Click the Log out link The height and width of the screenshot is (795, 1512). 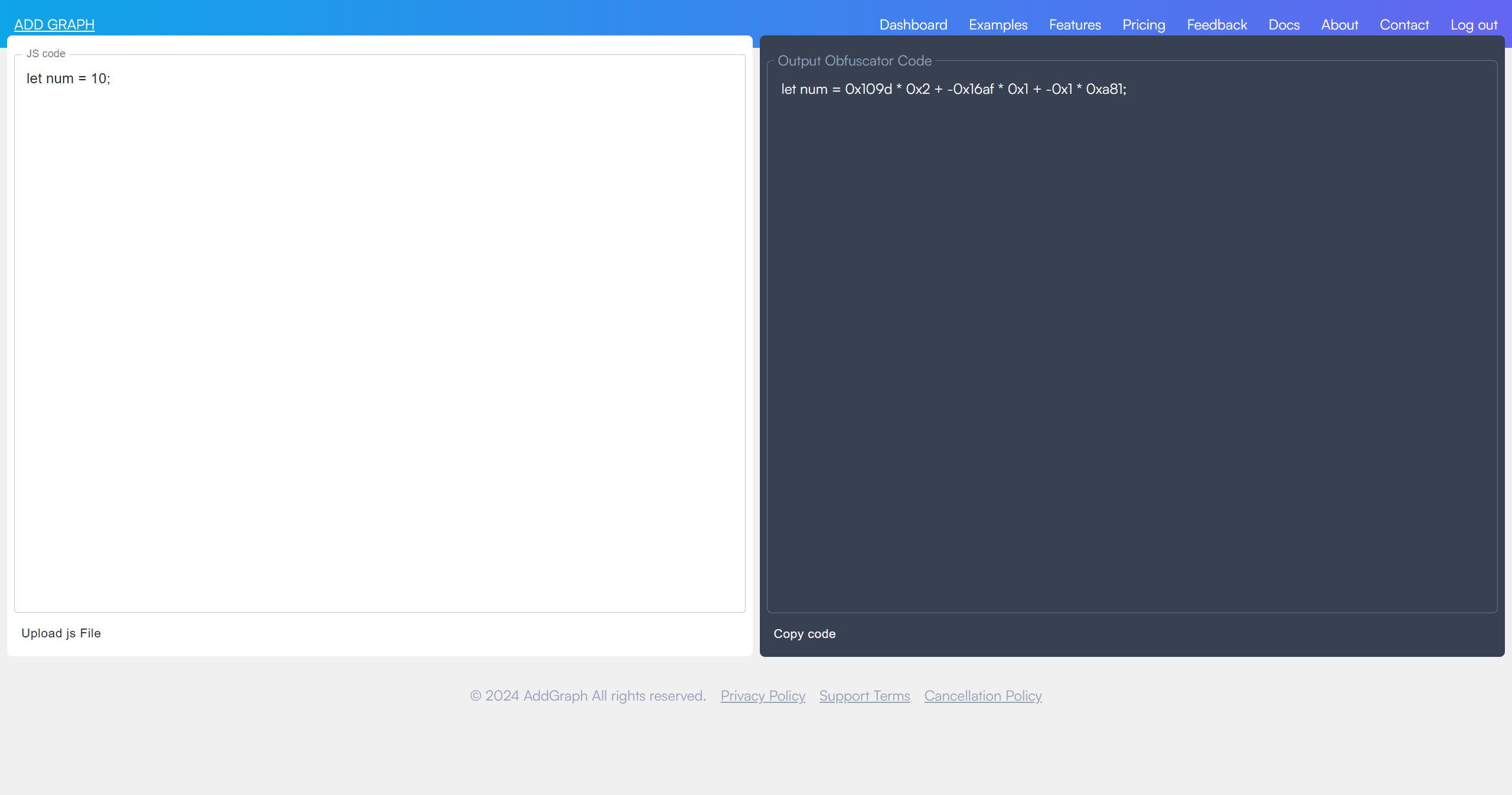coord(1474,25)
